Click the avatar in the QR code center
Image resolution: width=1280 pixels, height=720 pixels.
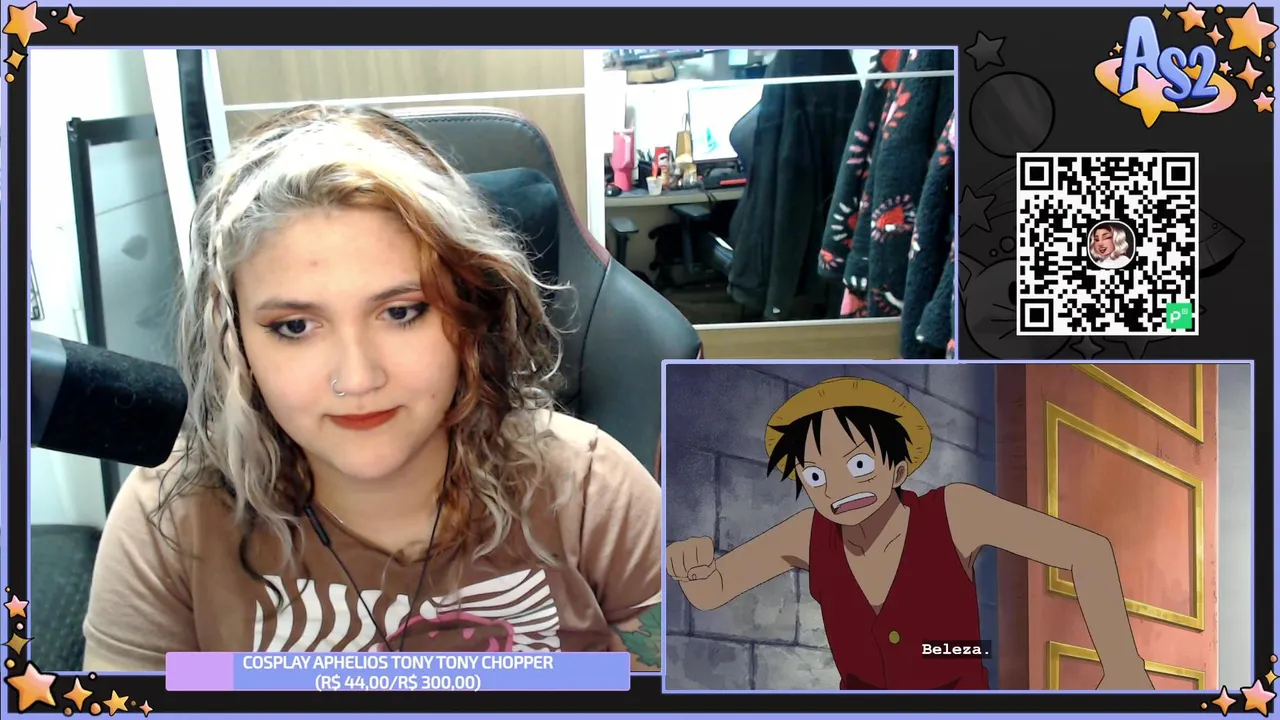1108,245
